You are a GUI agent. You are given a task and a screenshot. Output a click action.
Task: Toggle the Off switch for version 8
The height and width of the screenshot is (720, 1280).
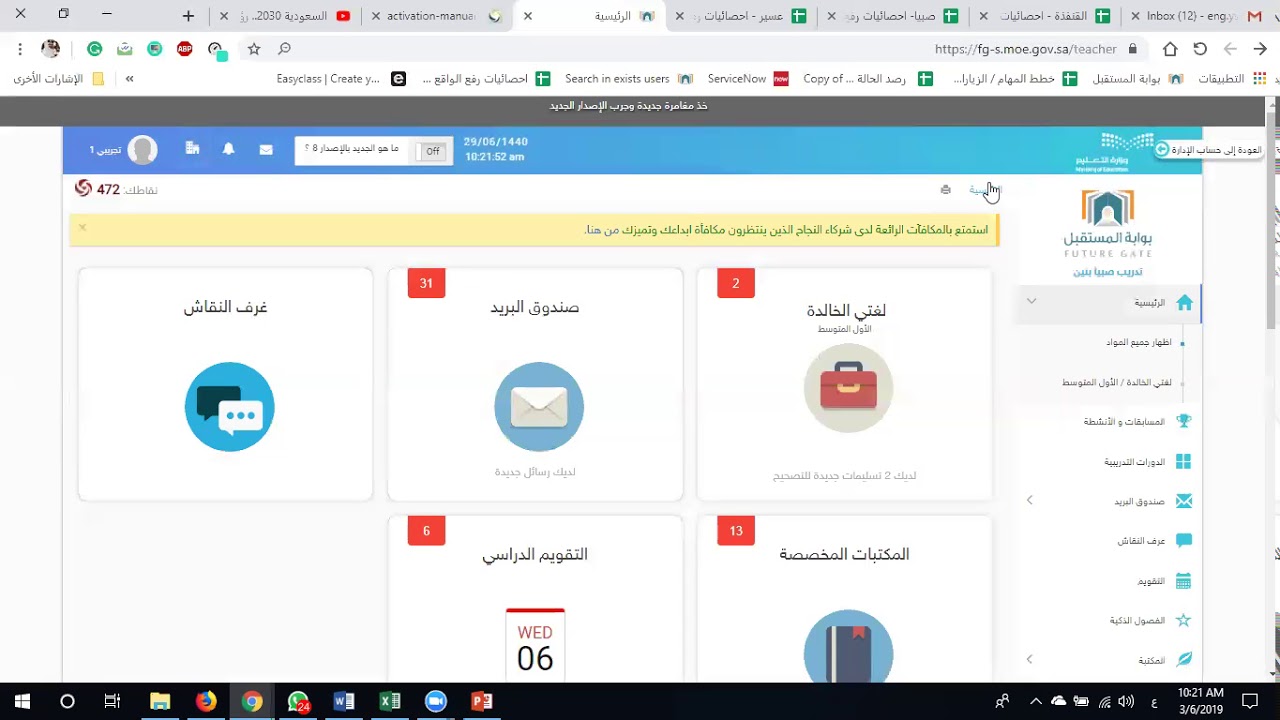pyautogui.click(x=432, y=151)
